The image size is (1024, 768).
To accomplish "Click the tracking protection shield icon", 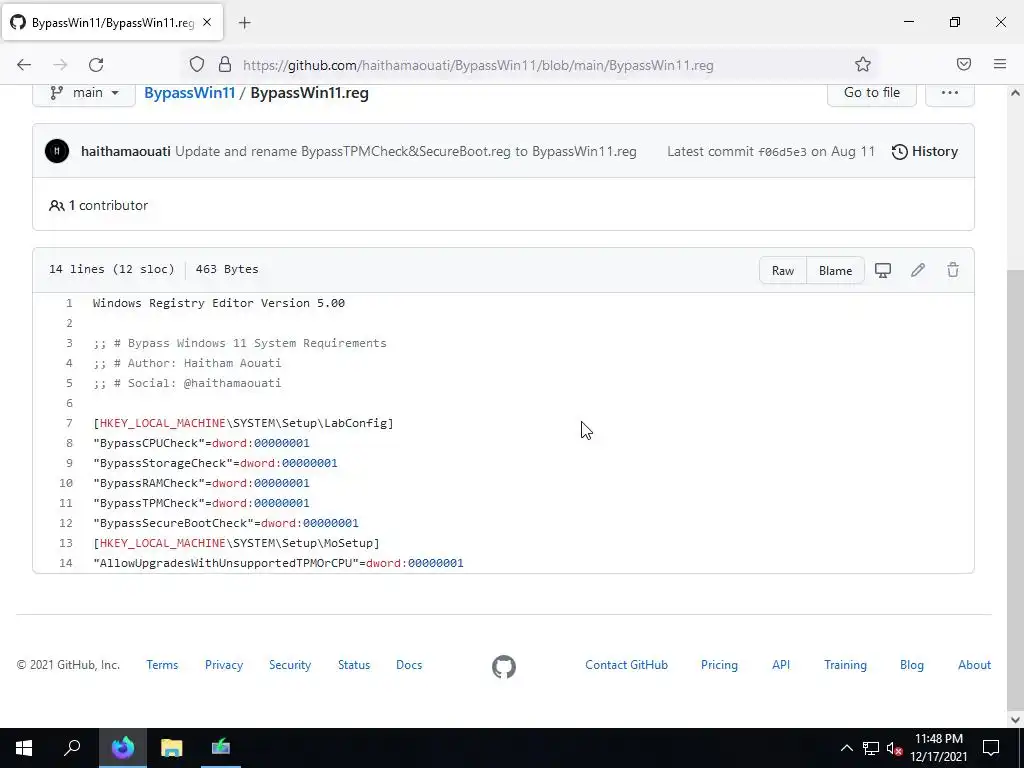I will click(197, 65).
